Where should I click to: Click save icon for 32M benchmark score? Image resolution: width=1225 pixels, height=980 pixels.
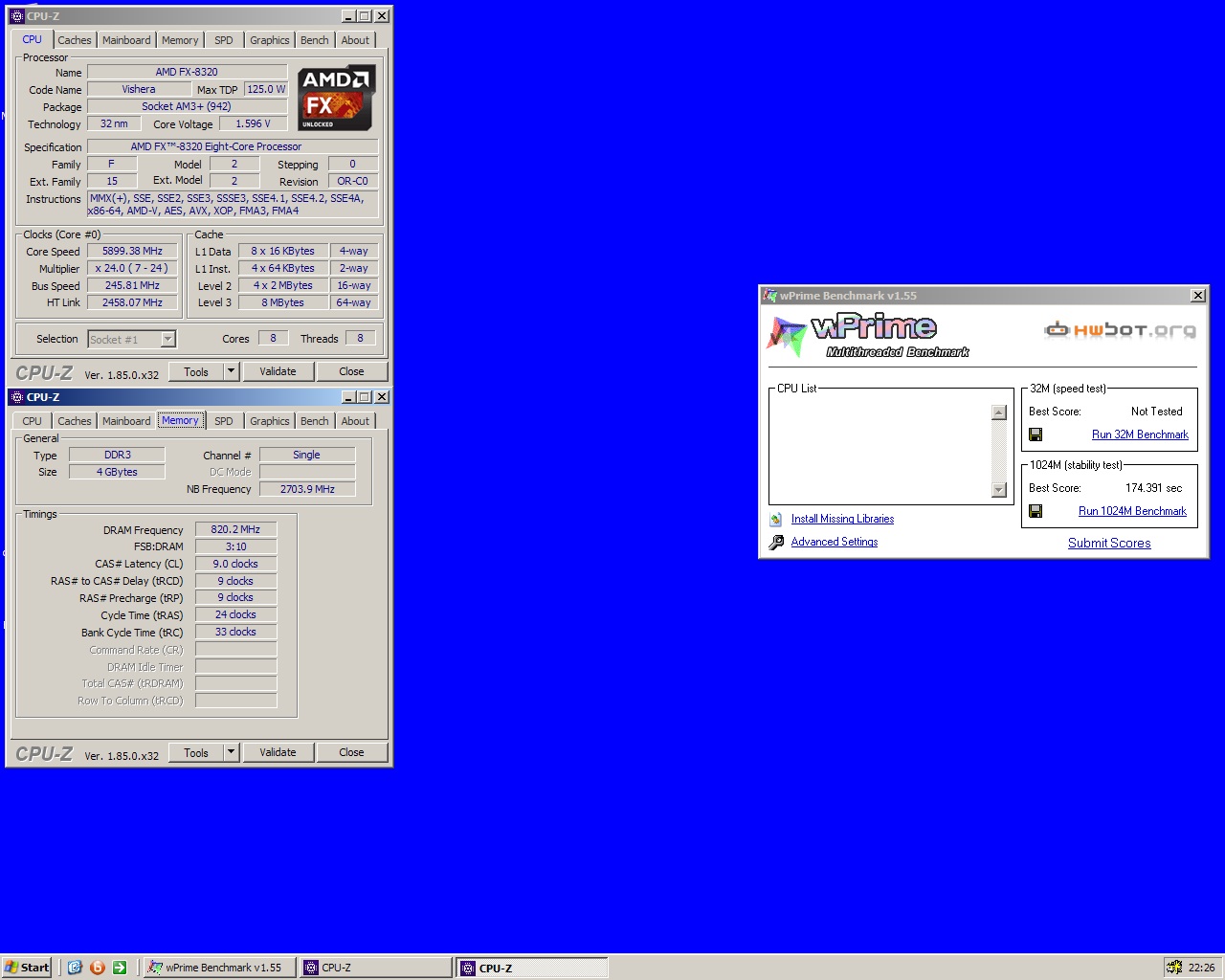(1036, 434)
